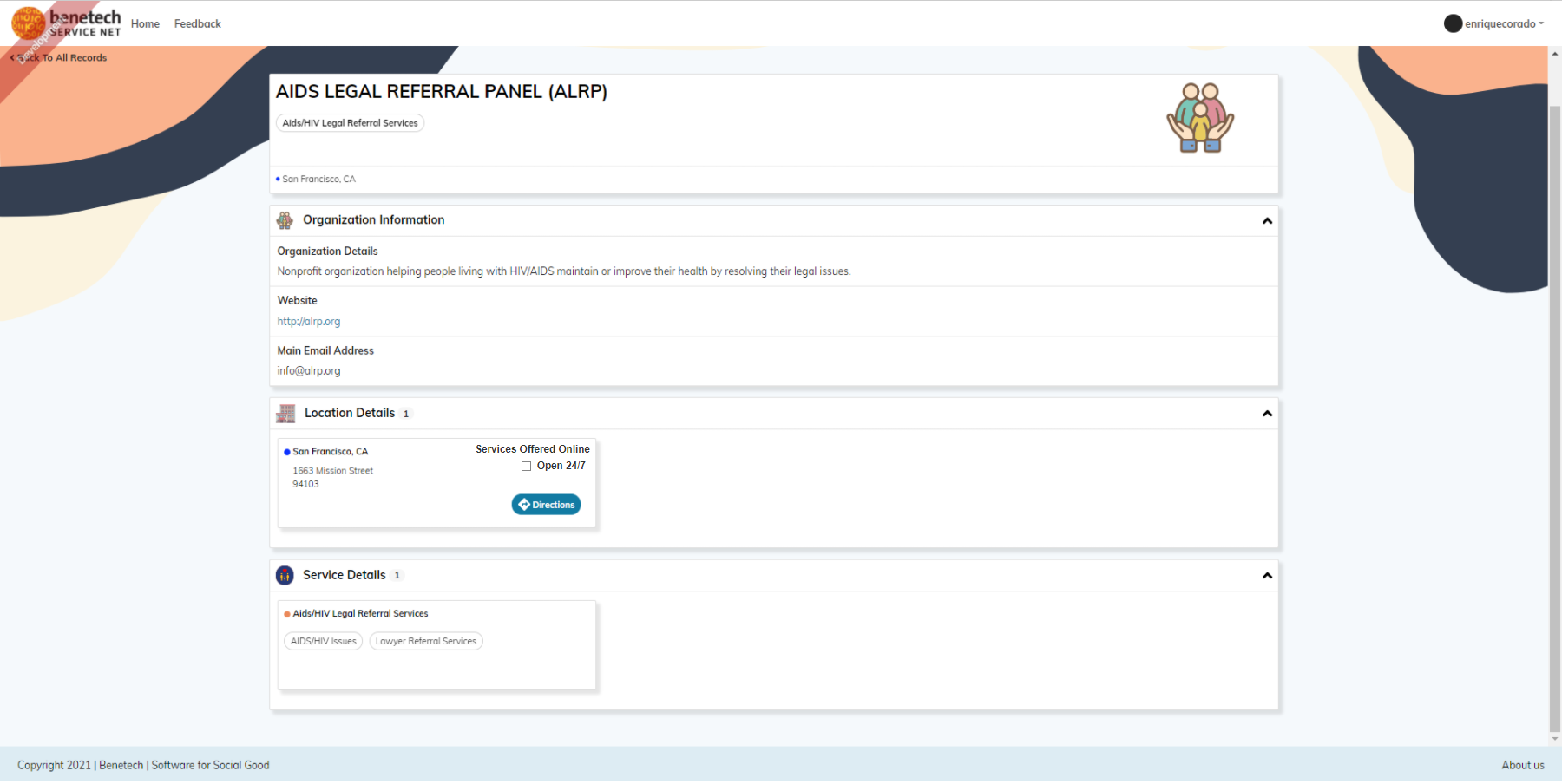This screenshot has height=784, width=1562.
Task: Collapse the Service Details section
Action: (x=1267, y=575)
